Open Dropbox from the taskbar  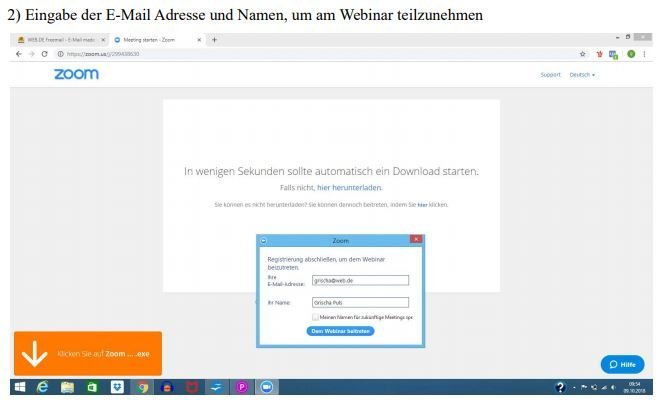tap(117, 387)
